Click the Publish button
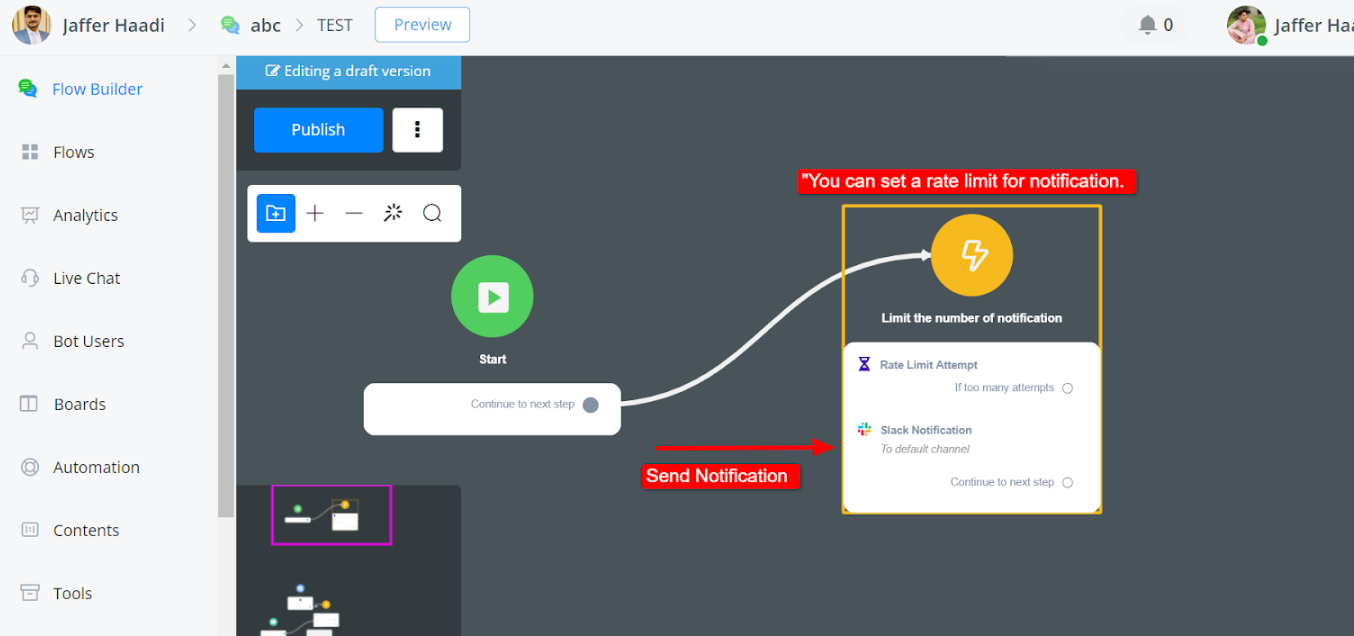 318,130
